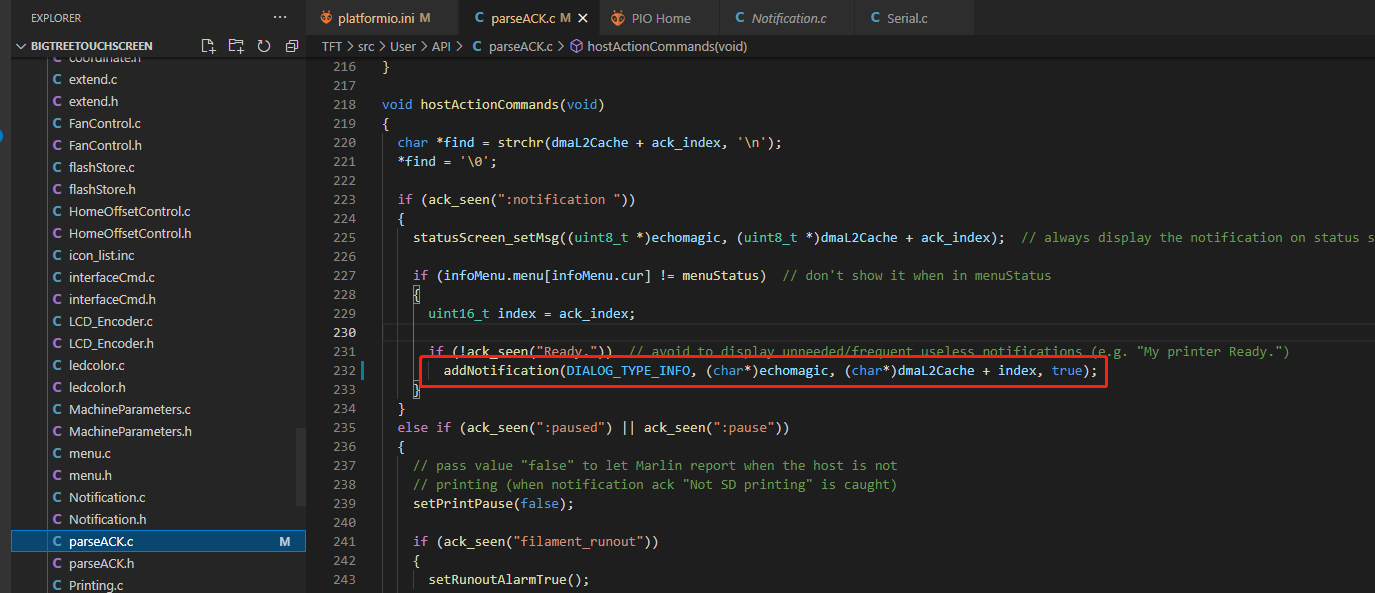Open the Notification.c tab
Screen dimensions: 1375x593
click(x=788, y=17)
